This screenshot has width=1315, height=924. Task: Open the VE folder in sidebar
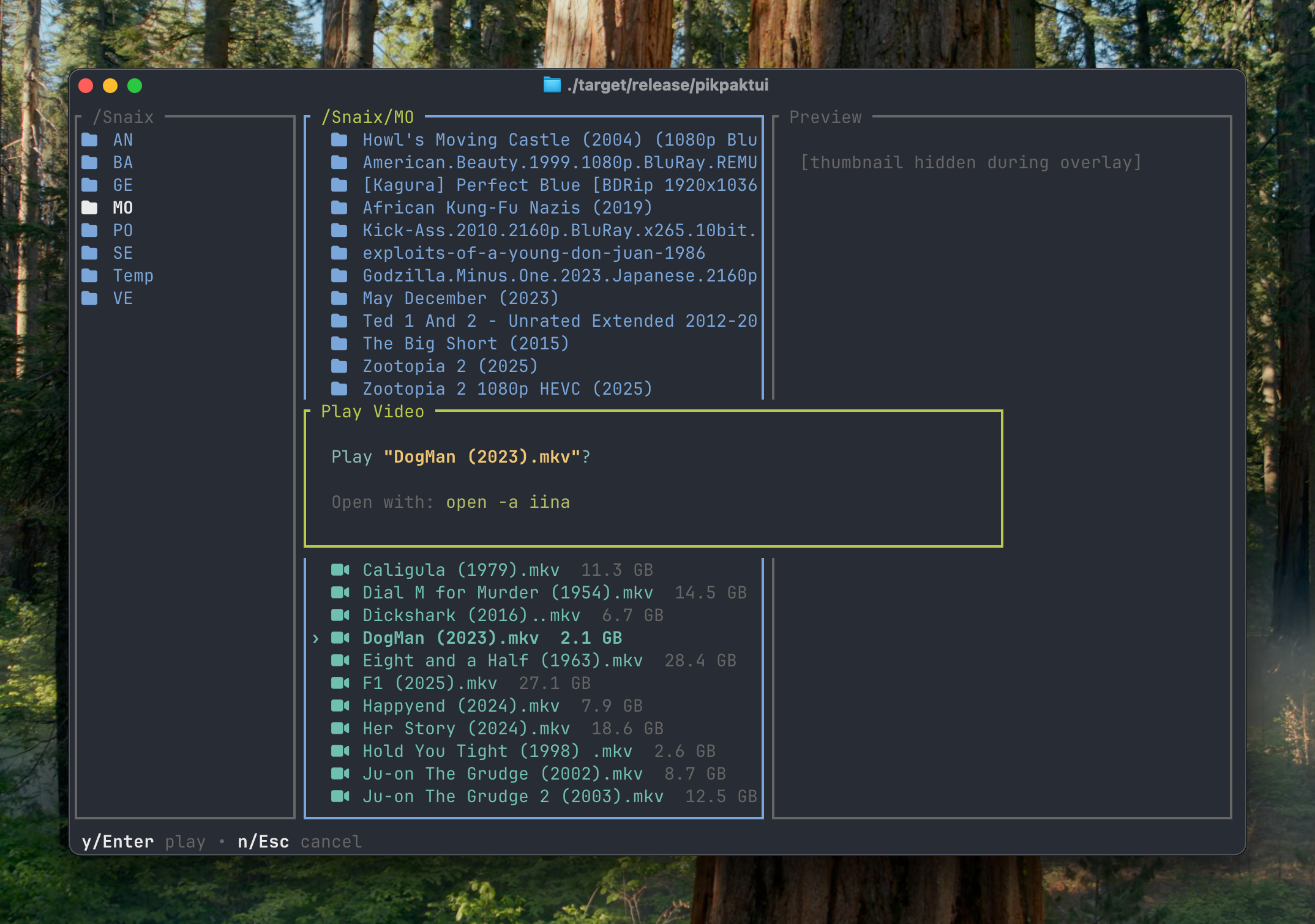click(122, 299)
